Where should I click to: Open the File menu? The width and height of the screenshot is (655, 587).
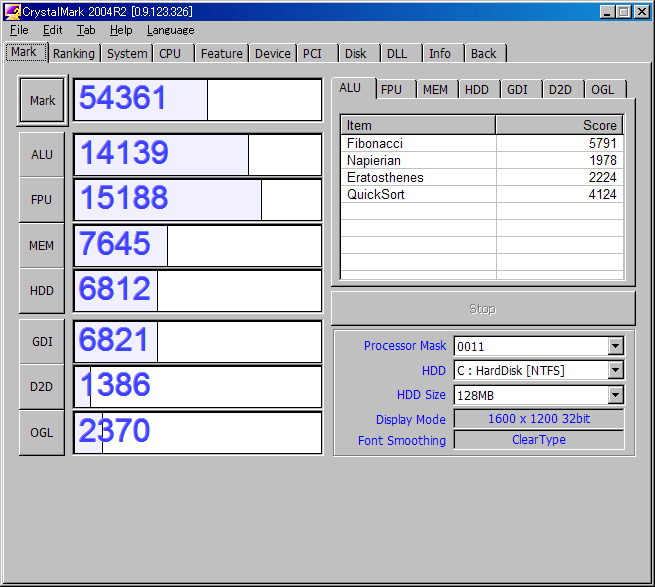(19, 30)
